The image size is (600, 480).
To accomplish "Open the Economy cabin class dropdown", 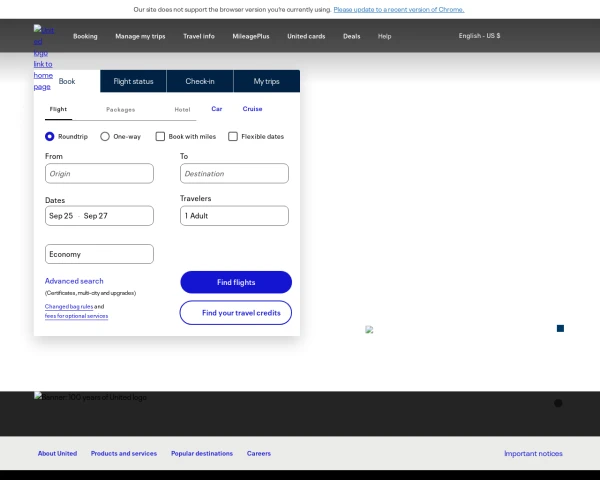I will (99, 254).
